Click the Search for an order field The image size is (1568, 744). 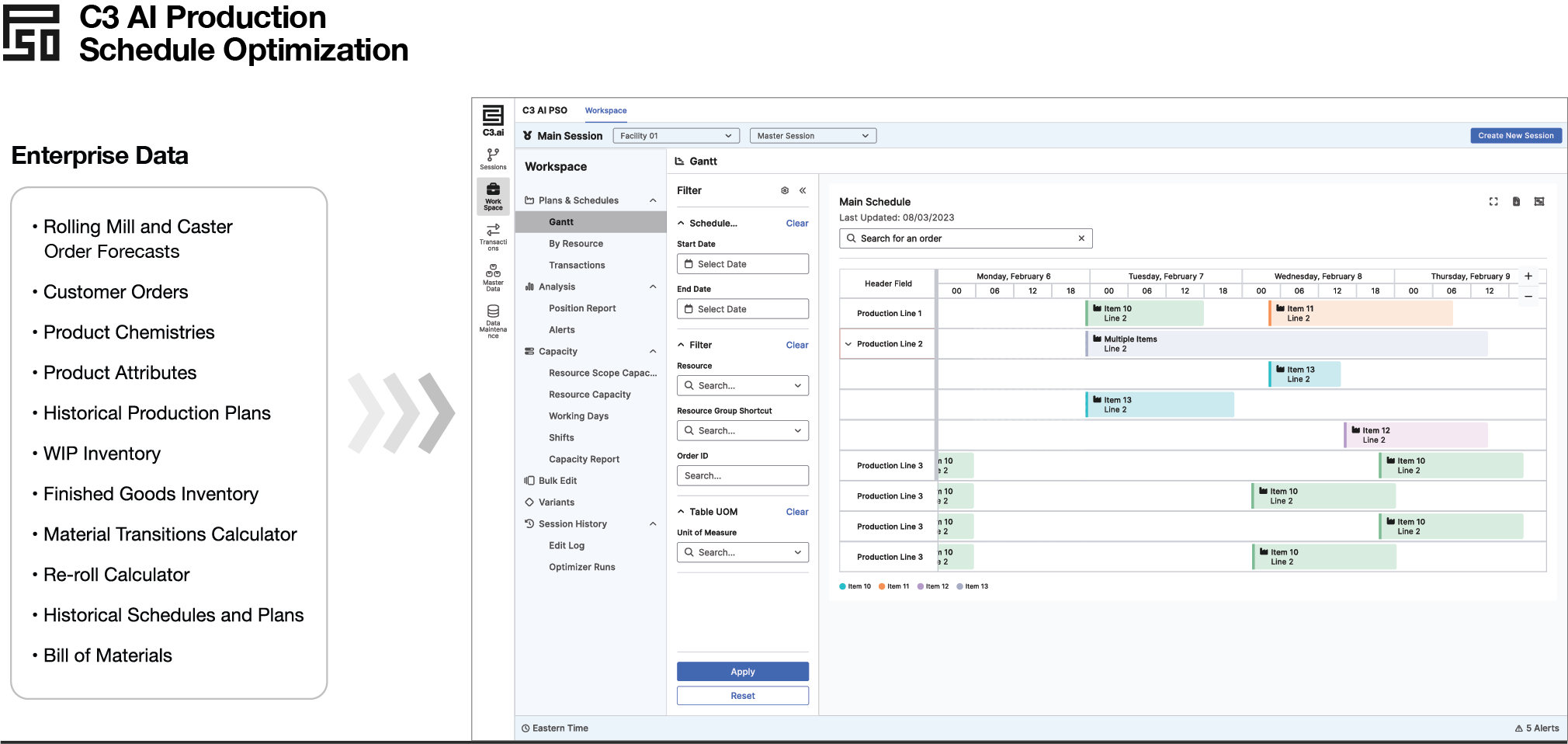(x=966, y=238)
